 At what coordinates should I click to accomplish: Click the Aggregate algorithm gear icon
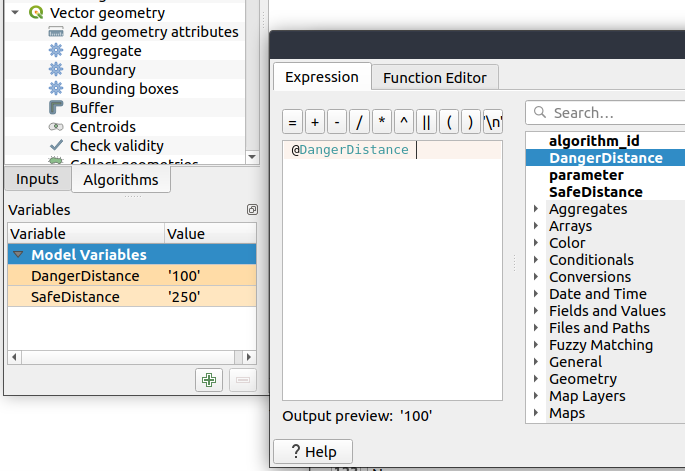click(x=56, y=51)
